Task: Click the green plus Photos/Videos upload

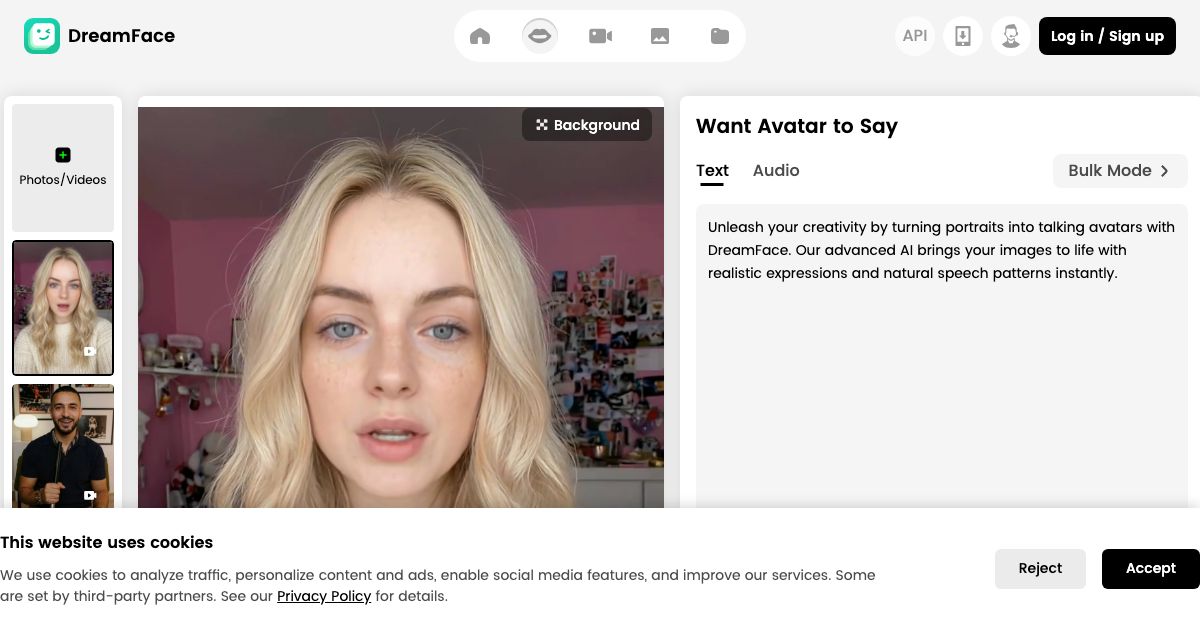Action: (63, 156)
